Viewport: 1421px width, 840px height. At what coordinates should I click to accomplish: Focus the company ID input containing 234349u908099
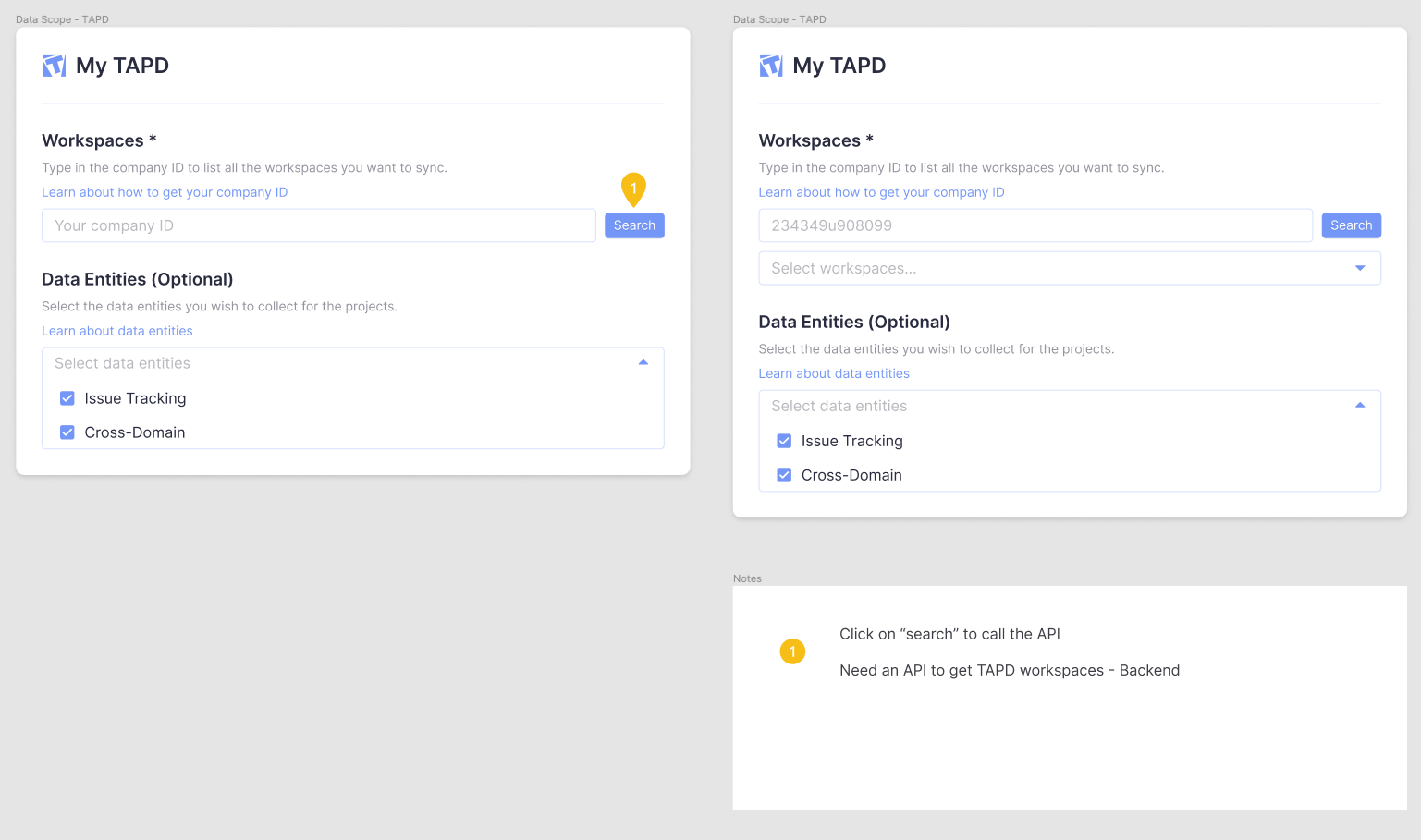tap(1035, 225)
